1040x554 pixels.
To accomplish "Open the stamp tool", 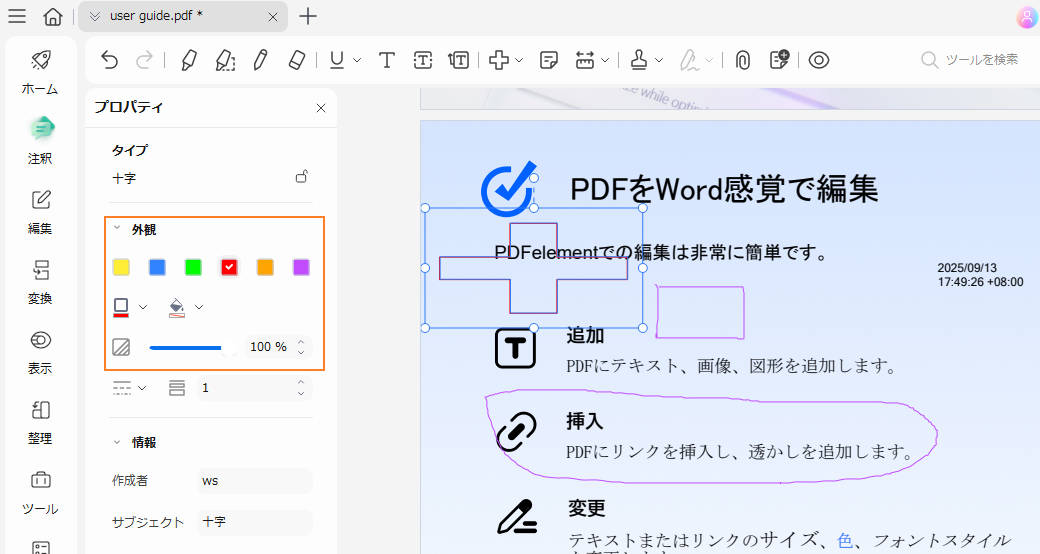I will [x=639, y=60].
